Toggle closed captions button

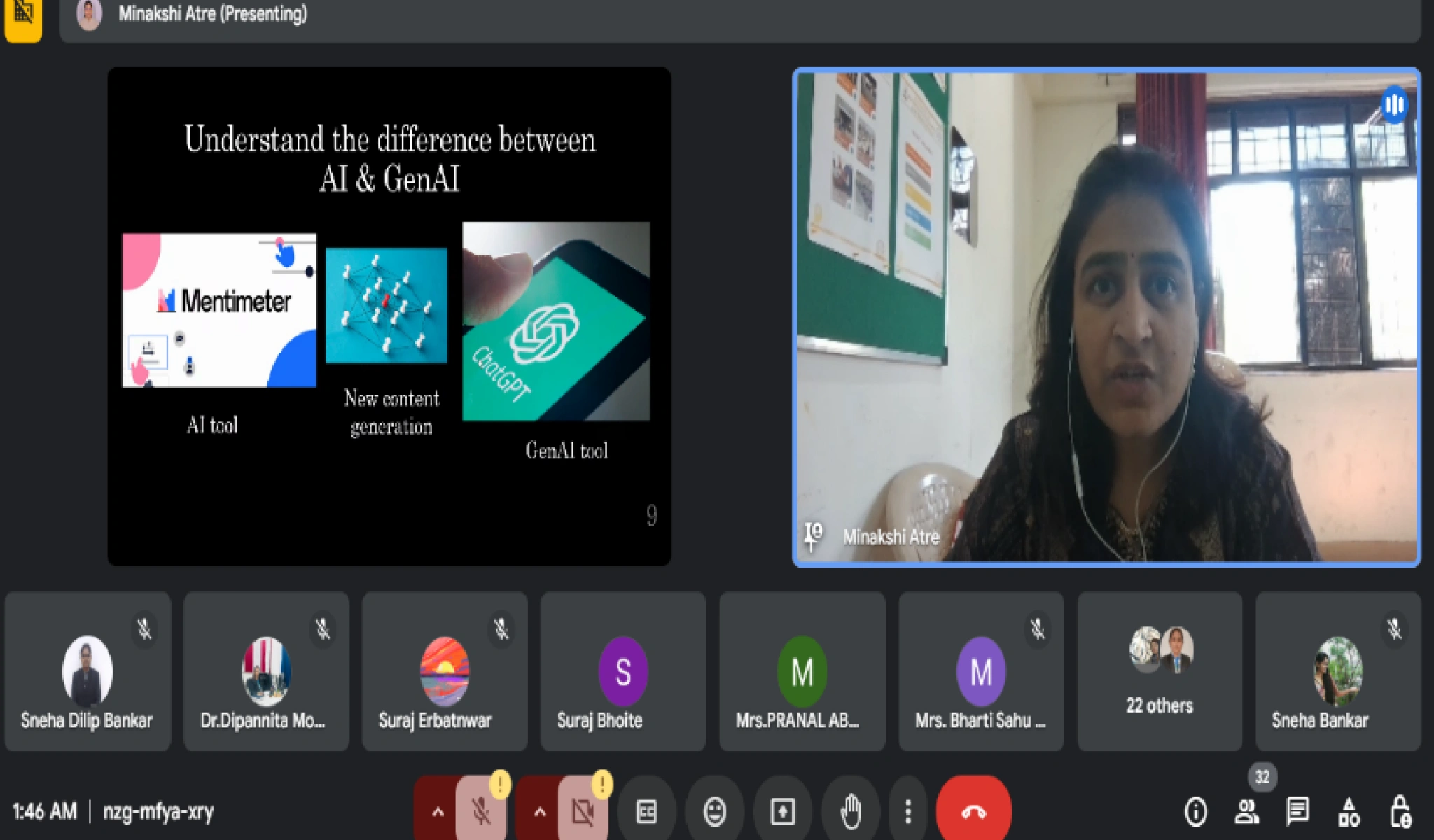point(646,811)
